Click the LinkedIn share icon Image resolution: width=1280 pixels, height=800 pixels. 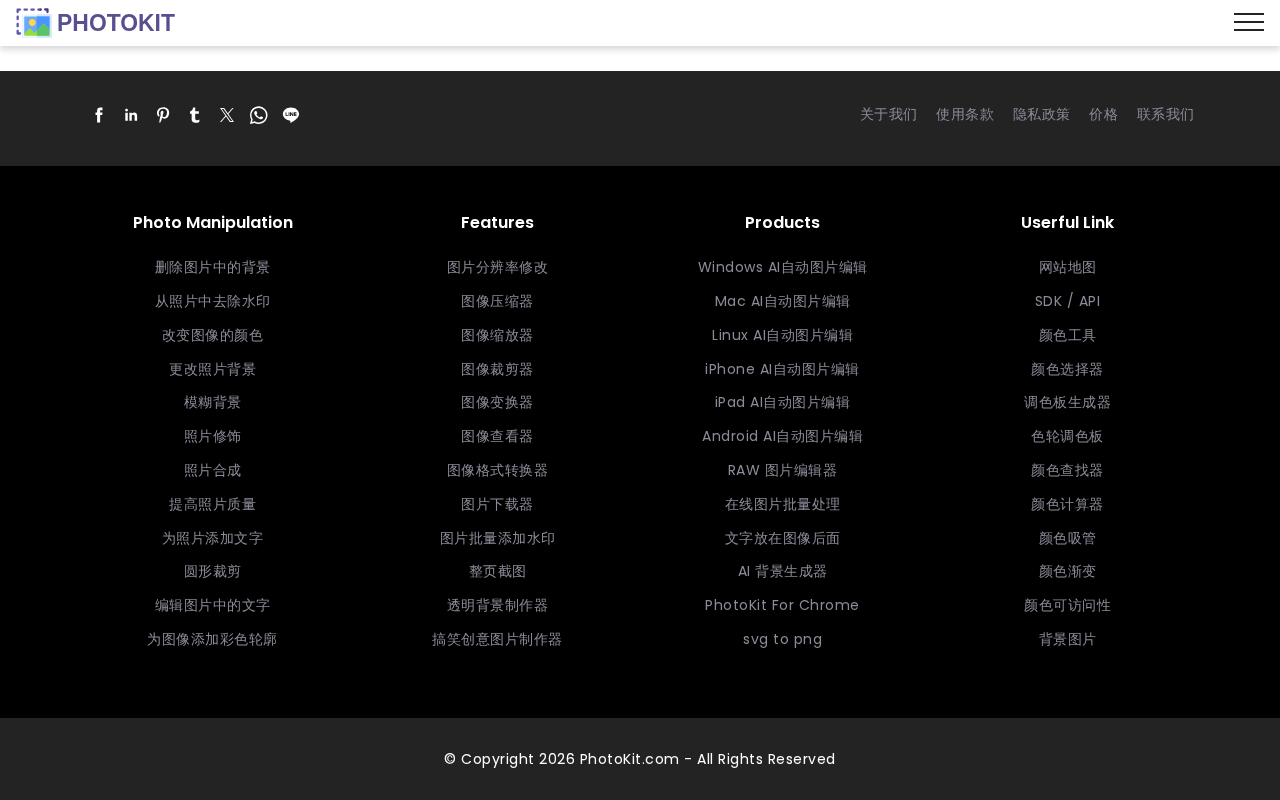[x=131, y=115]
